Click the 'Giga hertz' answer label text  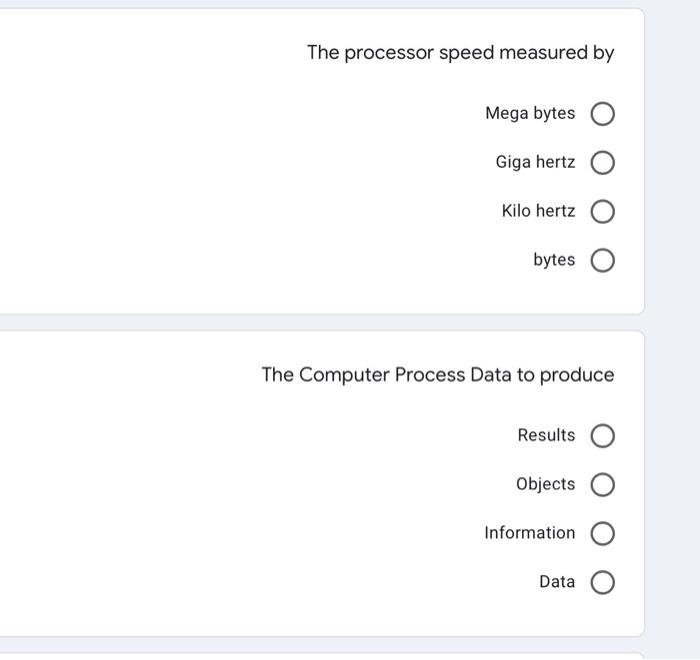pyautogui.click(x=535, y=162)
